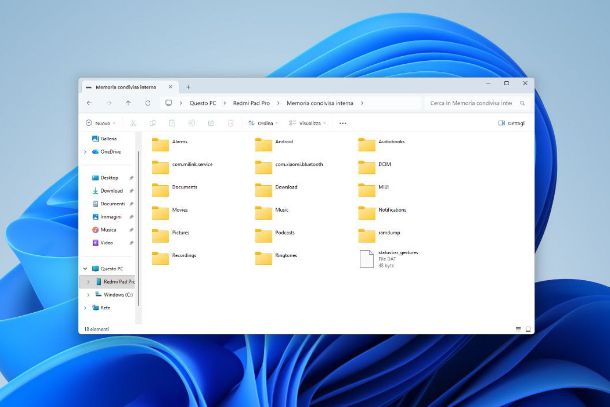The width and height of the screenshot is (610, 407).
Task: Cut selected item via scissors icon
Action: 133,123
